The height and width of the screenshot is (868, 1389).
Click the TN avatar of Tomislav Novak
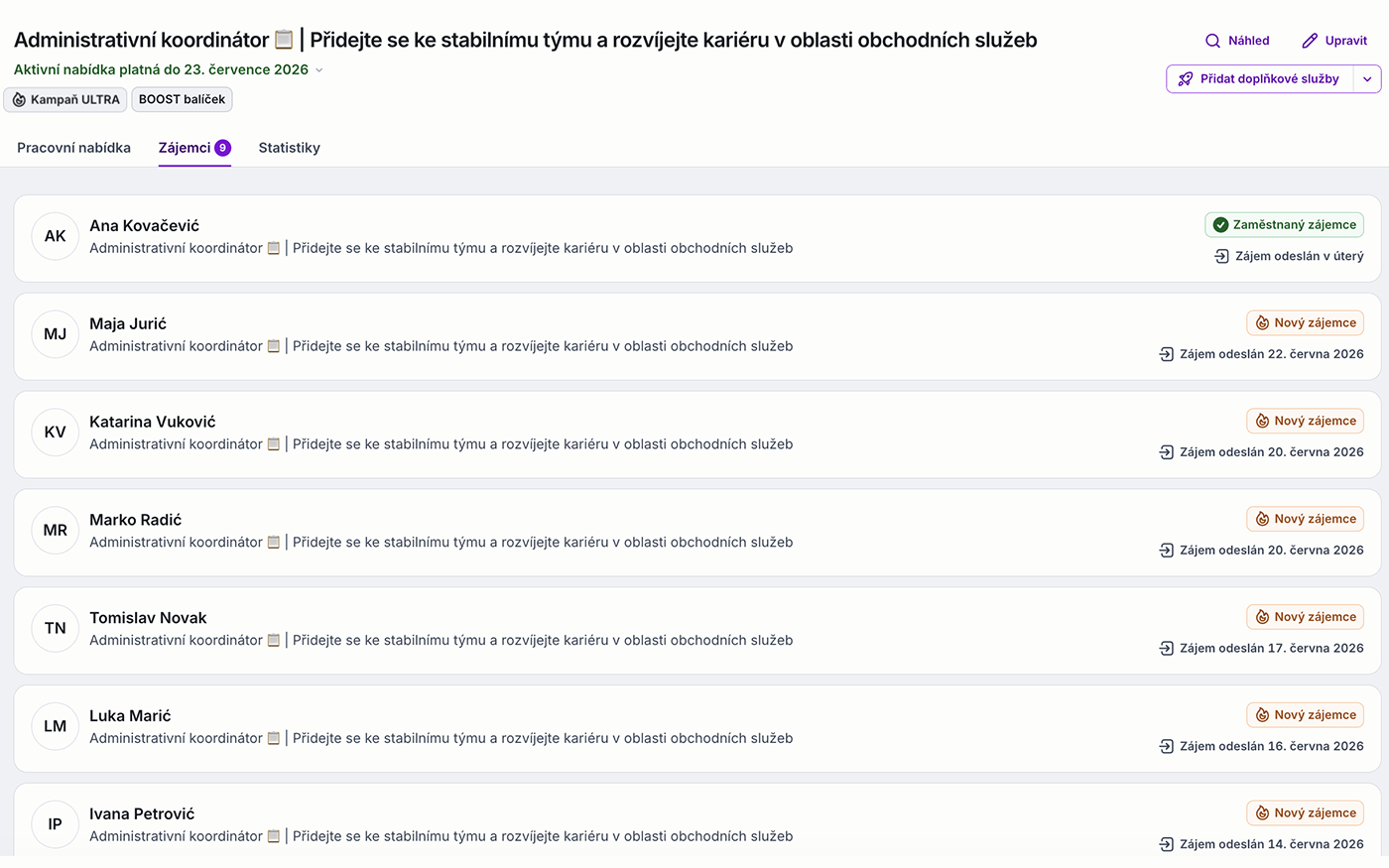pos(56,629)
